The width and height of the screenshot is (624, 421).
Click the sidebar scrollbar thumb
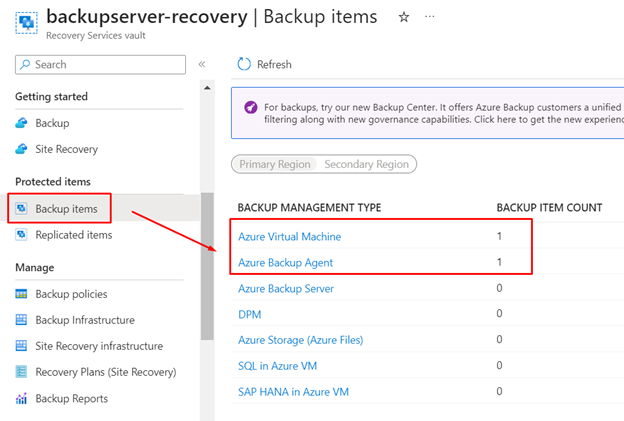tap(207, 266)
